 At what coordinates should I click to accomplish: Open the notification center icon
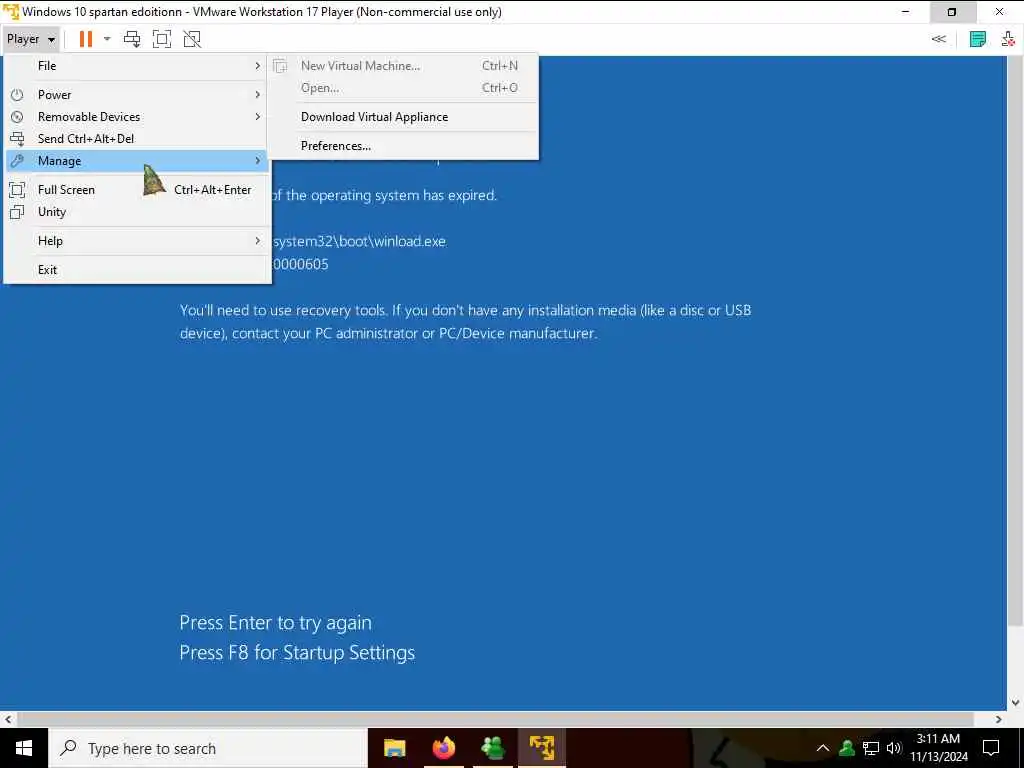tap(991, 748)
